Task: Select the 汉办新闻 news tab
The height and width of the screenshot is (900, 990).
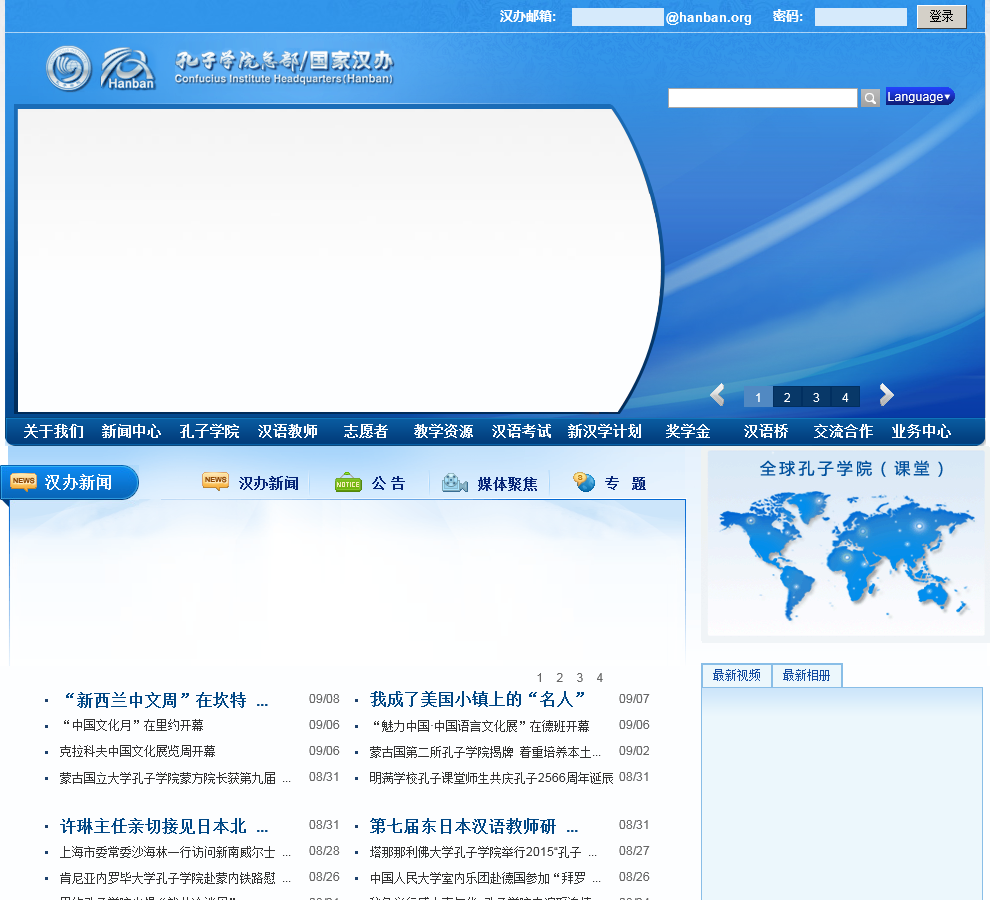Action: pyautogui.click(x=269, y=484)
